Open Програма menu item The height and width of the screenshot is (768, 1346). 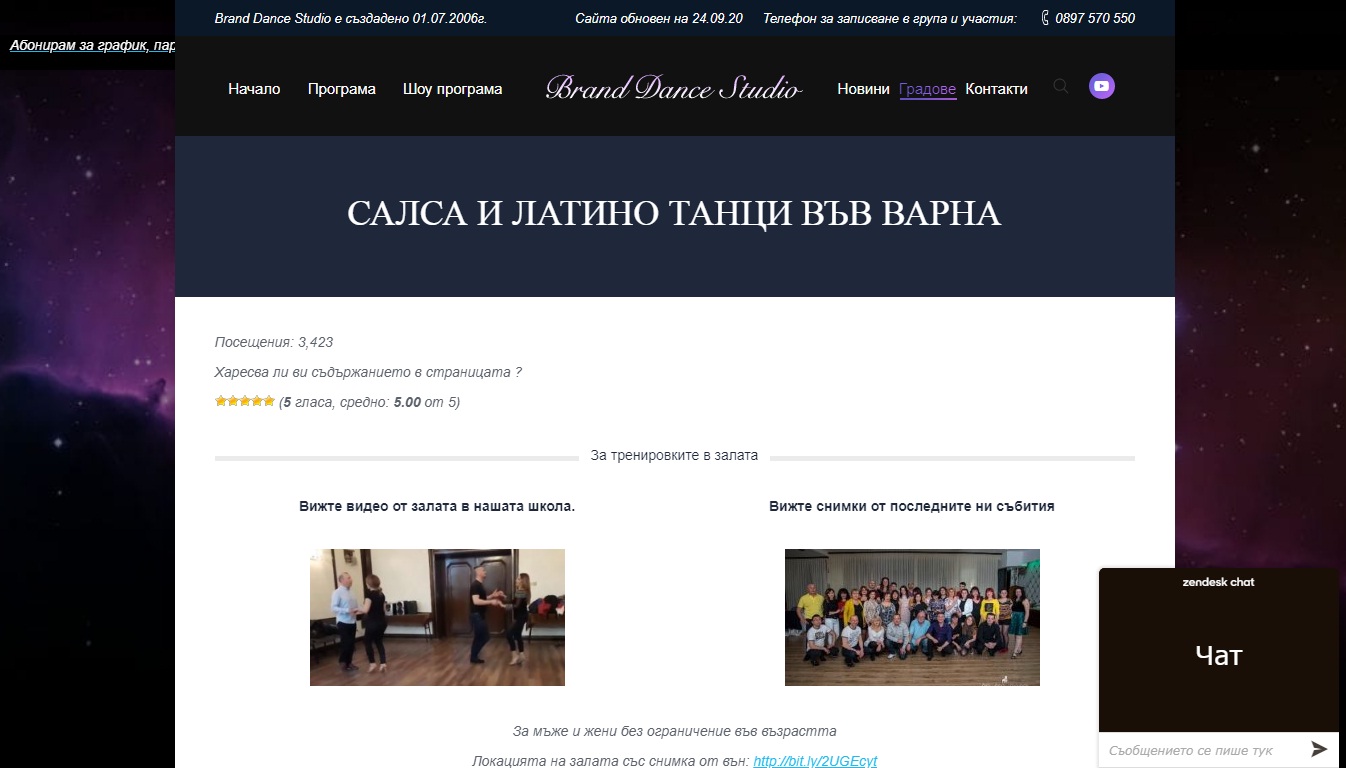click(x=342, y=89)
